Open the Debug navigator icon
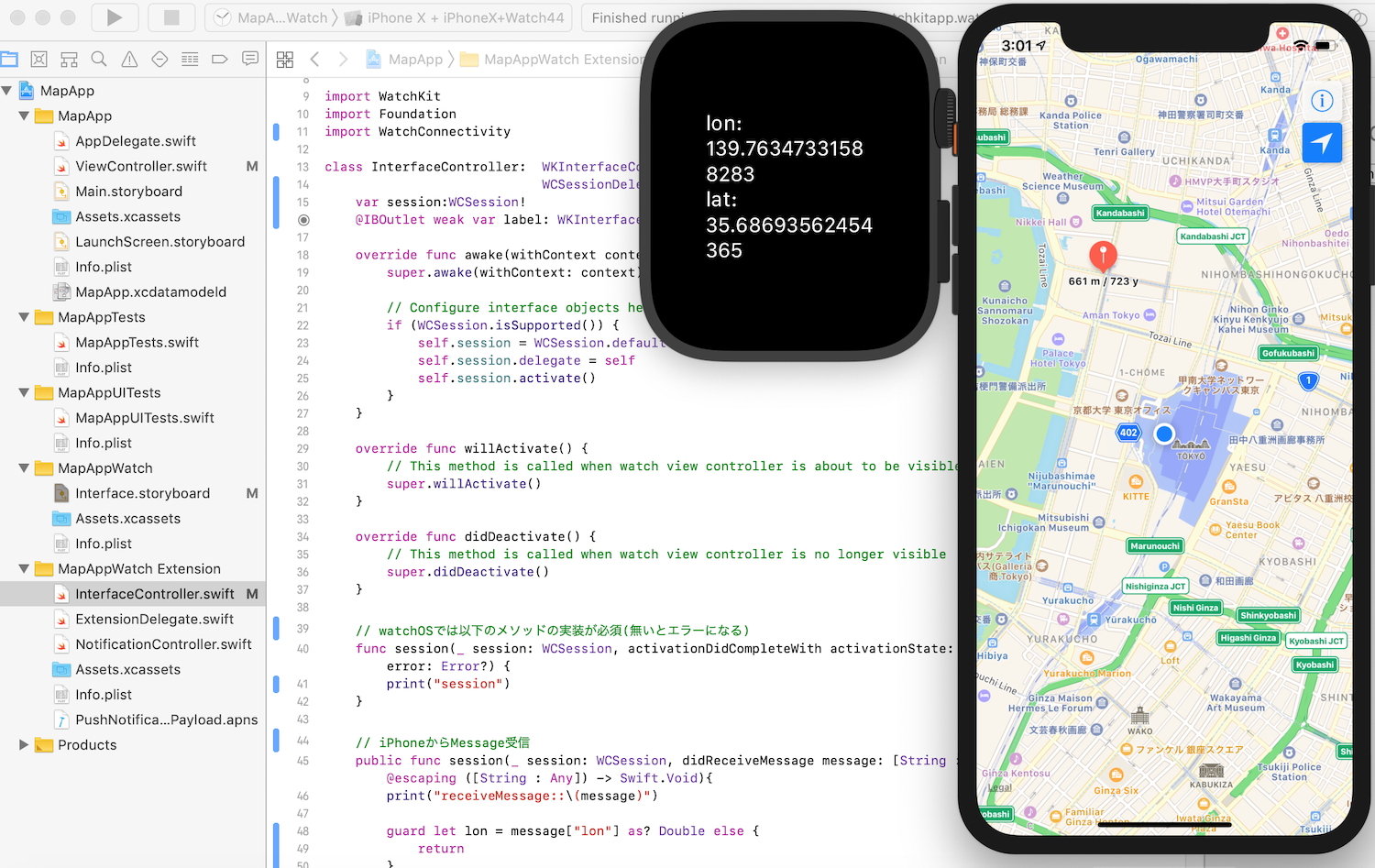This screenshot has height=868, width=1375. pyautogui.click(x=190, y=59)
